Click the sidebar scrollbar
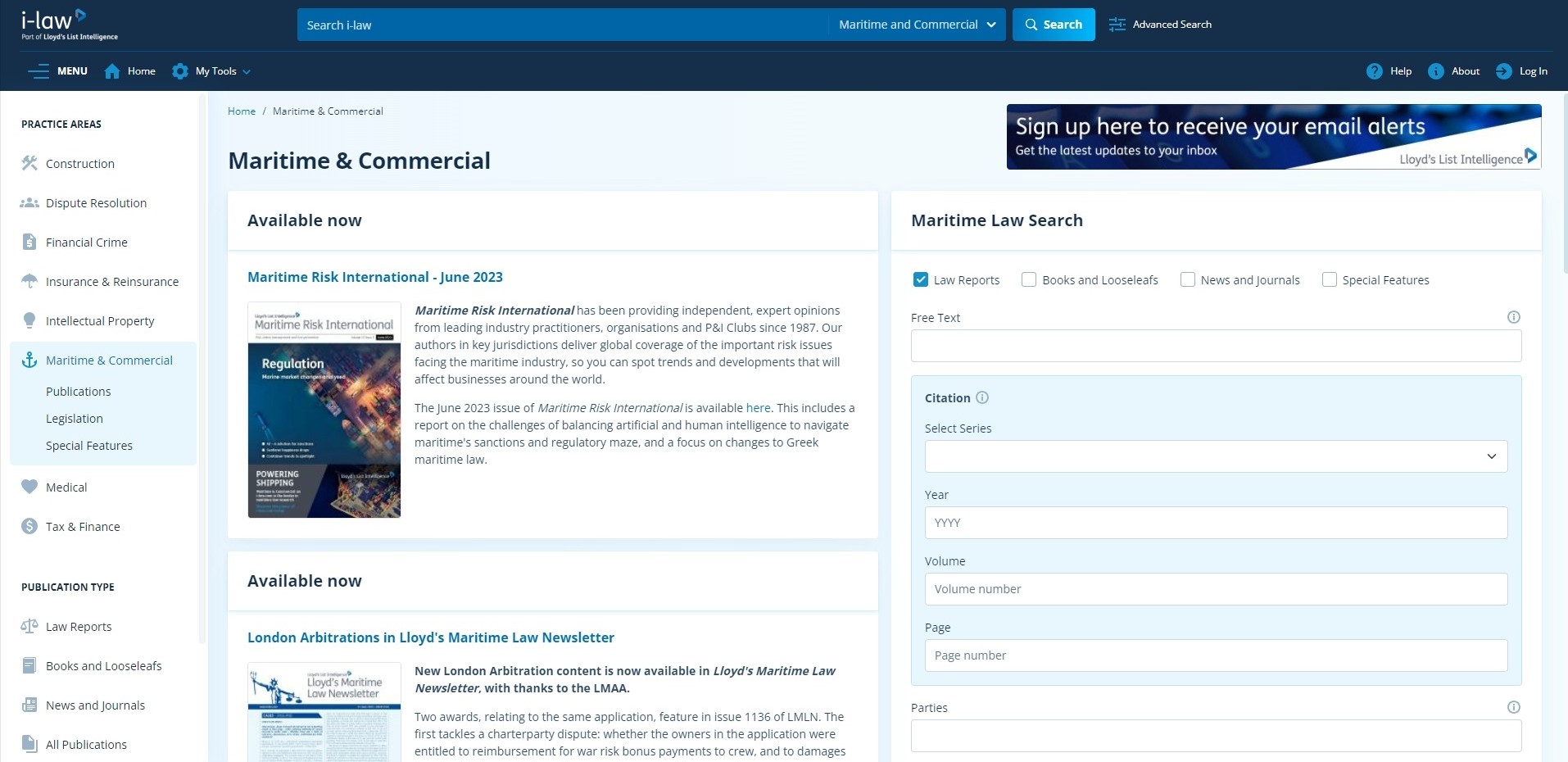Image resolution: width=1568 pixels, height=762 pixels. click(x=202, y=369)
